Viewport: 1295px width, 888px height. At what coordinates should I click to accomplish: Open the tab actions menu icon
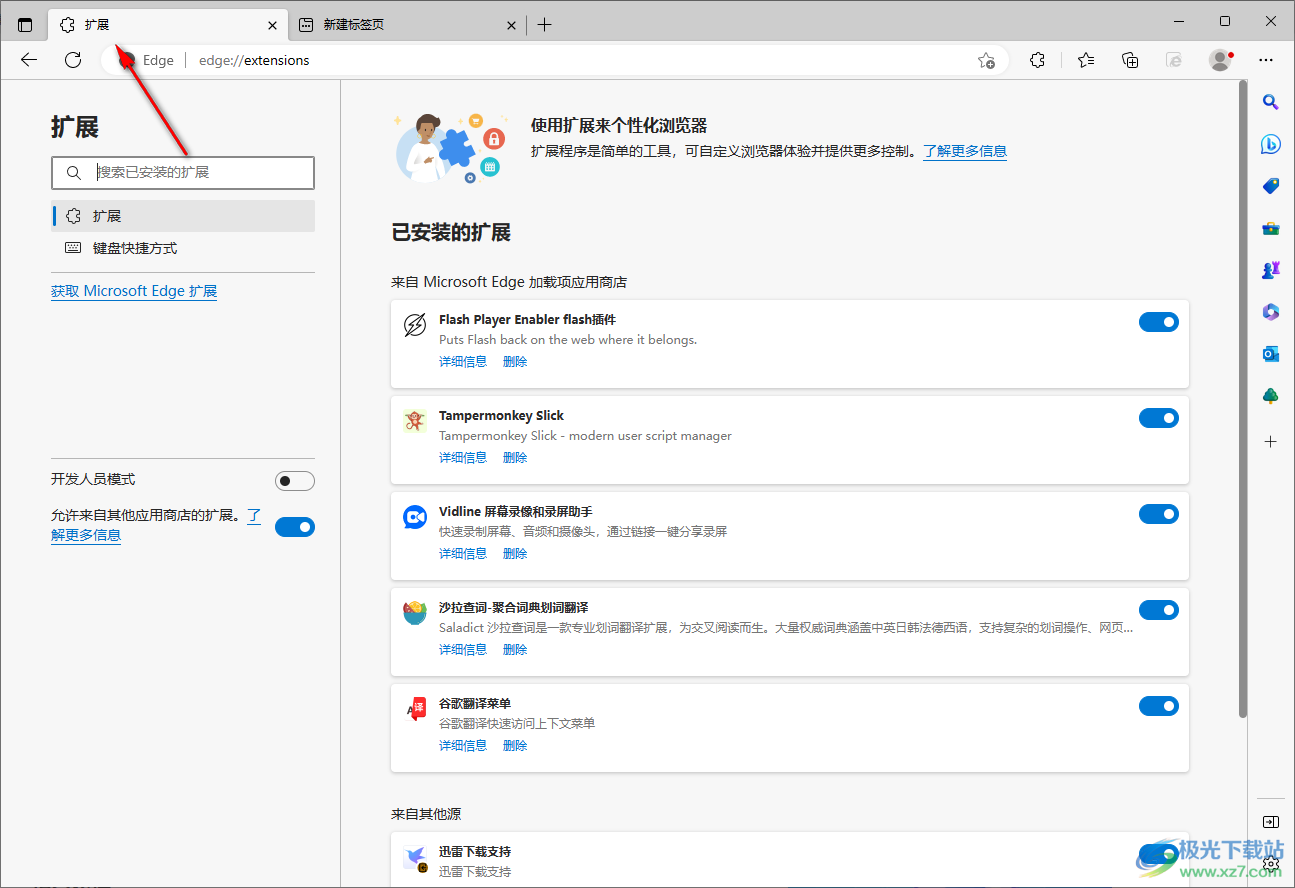(25, 24)
